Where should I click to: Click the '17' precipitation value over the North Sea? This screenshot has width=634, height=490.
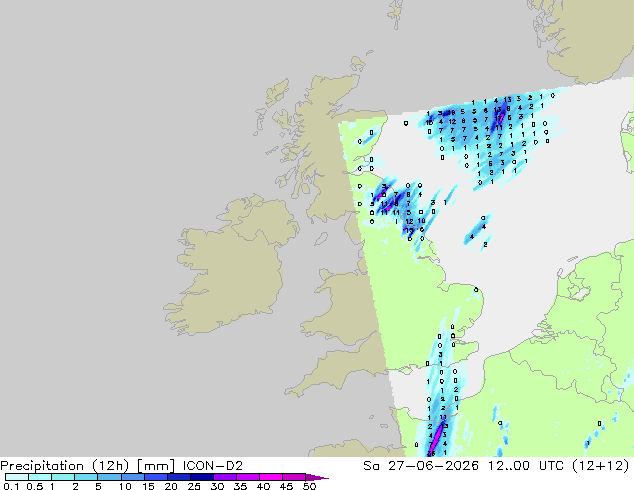point(499,118)
